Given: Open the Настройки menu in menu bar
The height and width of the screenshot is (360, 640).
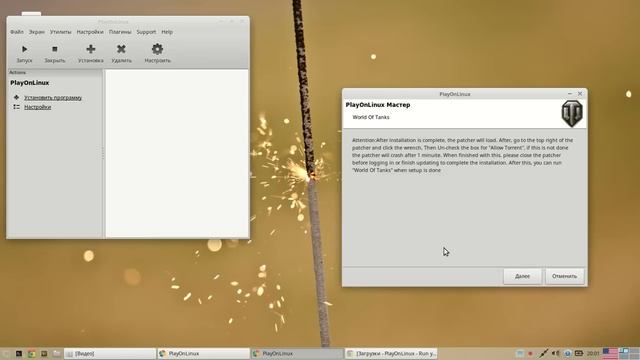Looking at the screenshot, I should pyautogui.click(x=90, y=32).
